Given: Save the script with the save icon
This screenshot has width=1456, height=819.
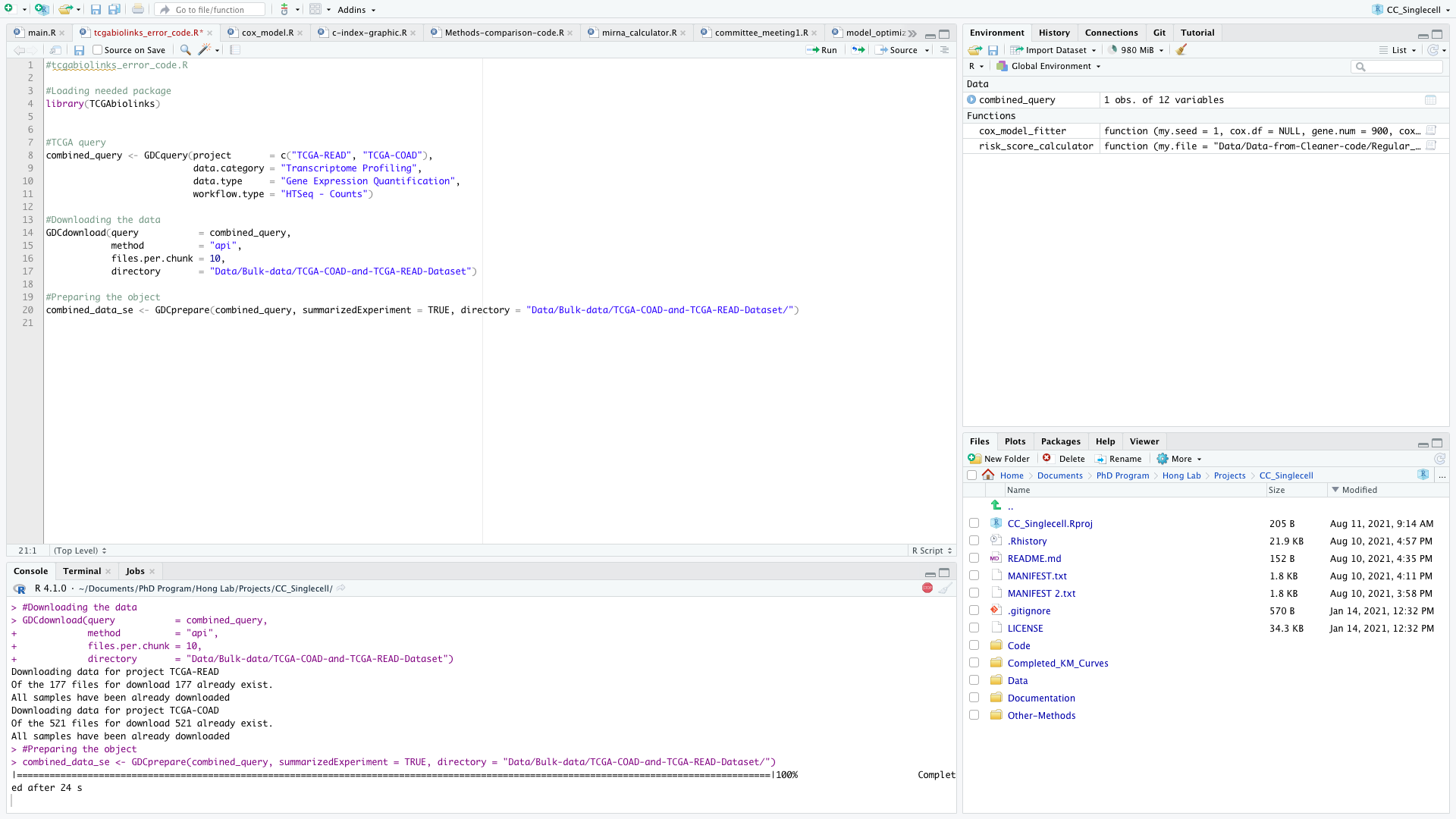Looking at the screenshot, I should 79,50.
